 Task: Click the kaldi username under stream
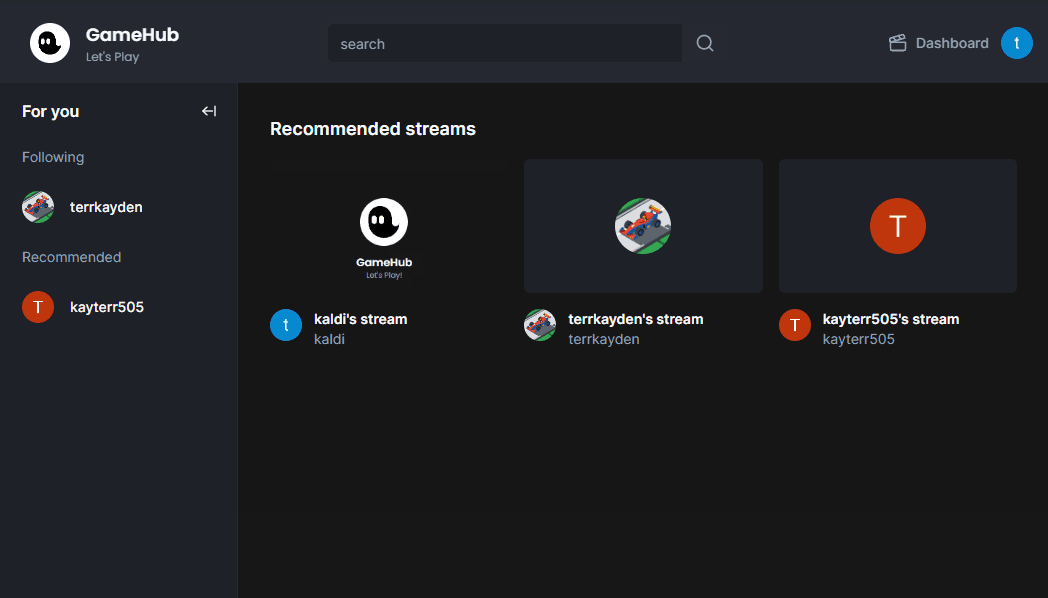[330, 339]
